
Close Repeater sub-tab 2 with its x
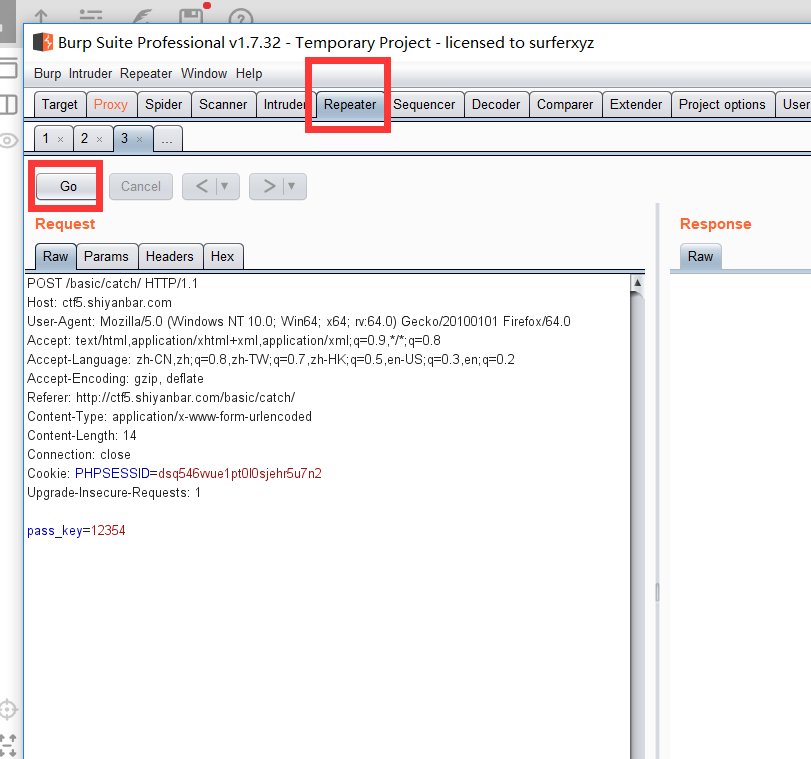(99, 139)
